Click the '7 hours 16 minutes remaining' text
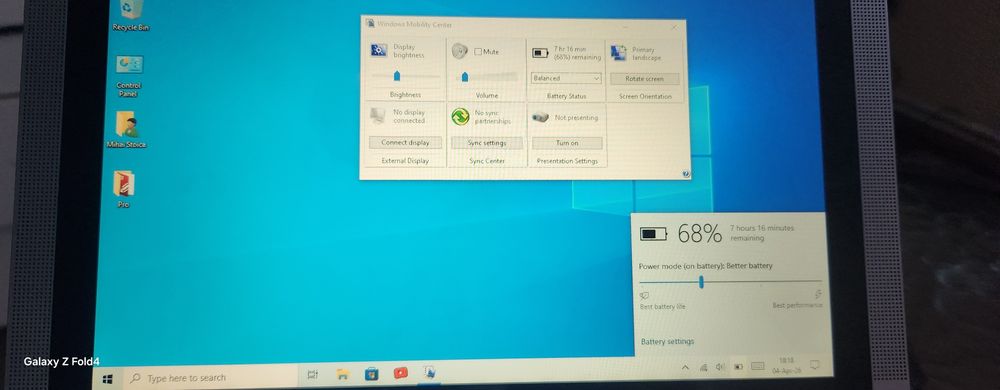 (762, 233)
